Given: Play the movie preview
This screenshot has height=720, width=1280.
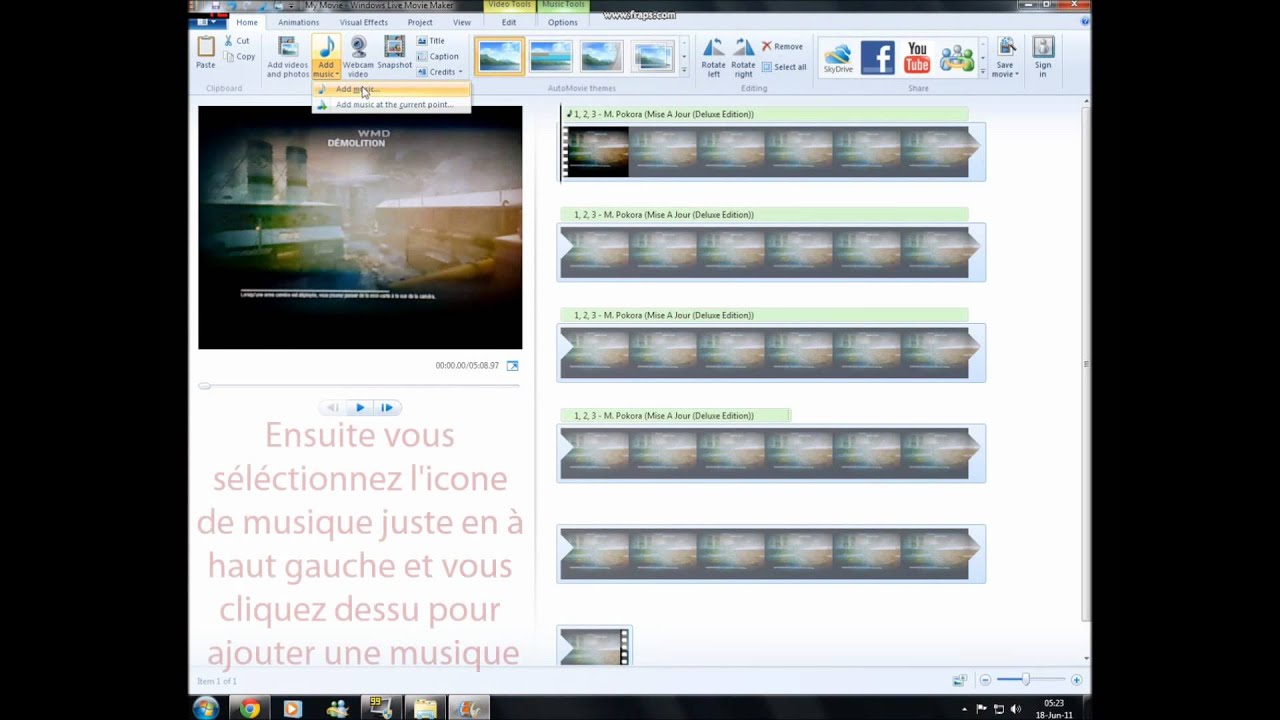Looking at the screenshot, I should tap(360, 407).
